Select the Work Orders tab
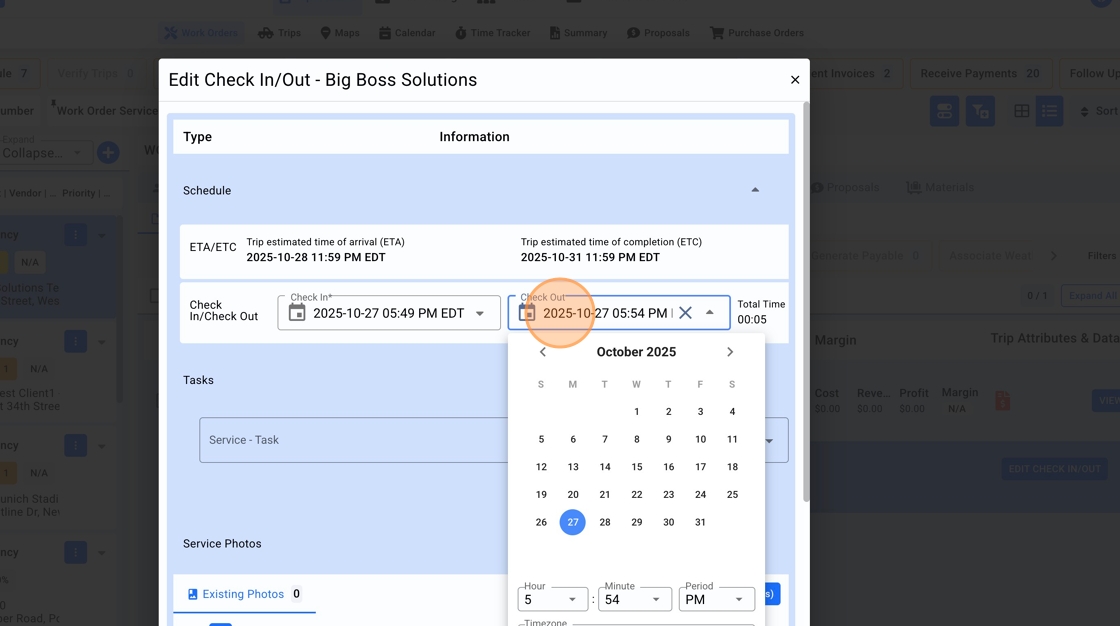1120x626 pixels. (x=201, y=33)
